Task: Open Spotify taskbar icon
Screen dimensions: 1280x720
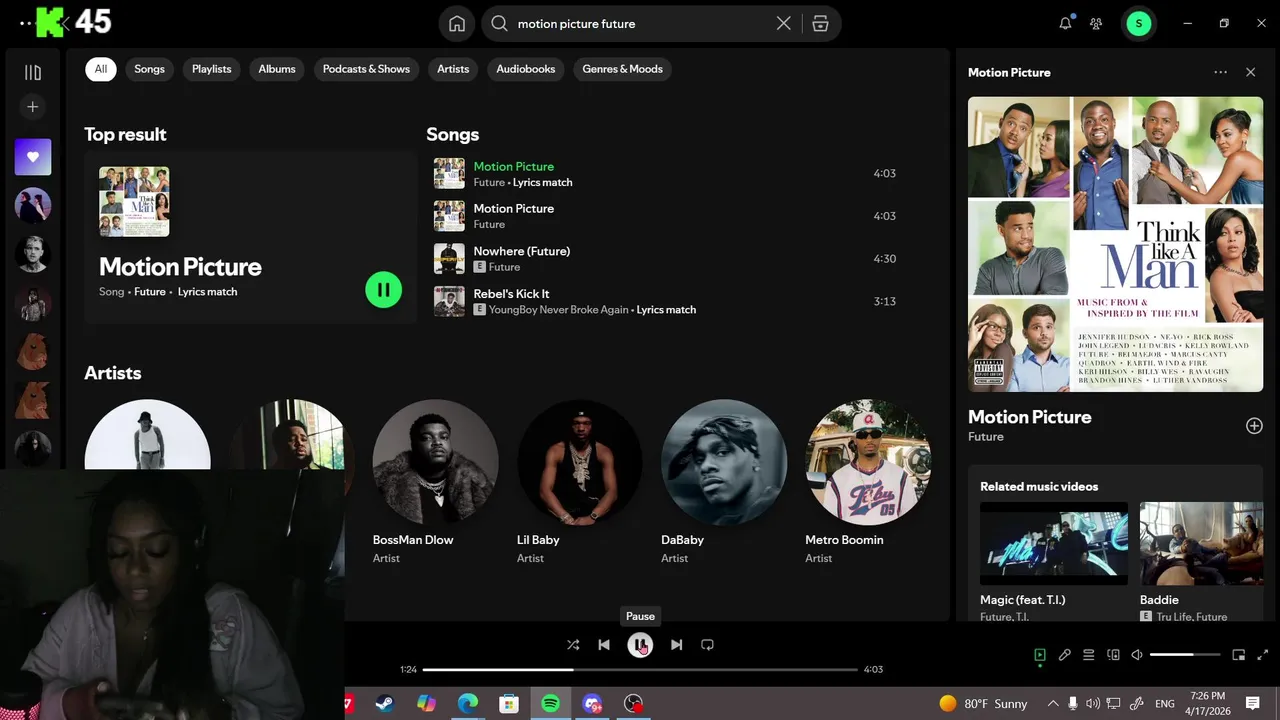Action: coord(550,704)
